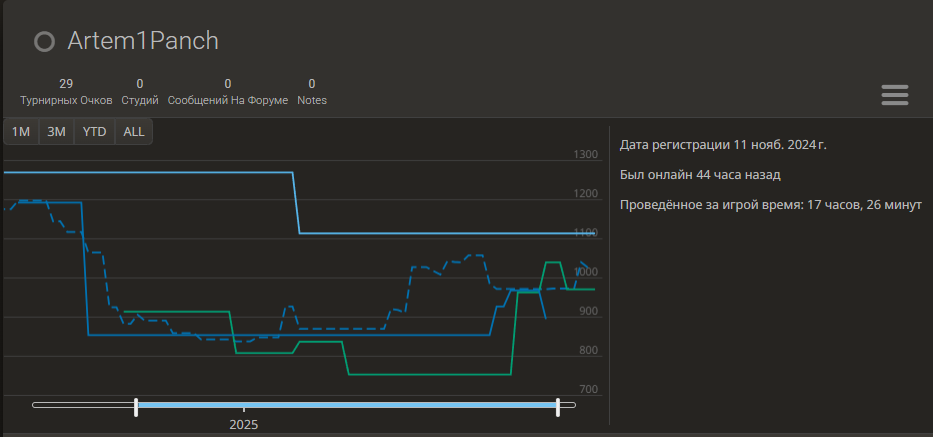Viewport: 933px width, 437px height.
Task: Open the 0 Сообщений На Форуме stat
Action: click(228, 92)
